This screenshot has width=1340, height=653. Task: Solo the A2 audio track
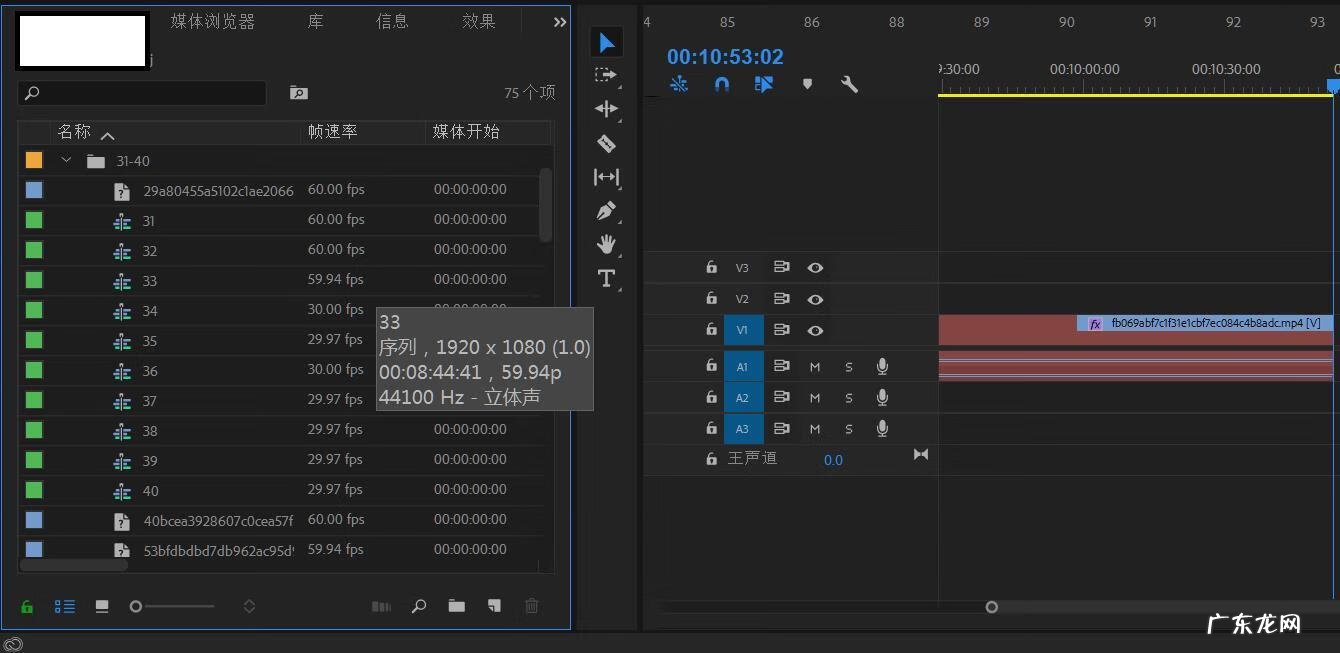tap(849, 398)
